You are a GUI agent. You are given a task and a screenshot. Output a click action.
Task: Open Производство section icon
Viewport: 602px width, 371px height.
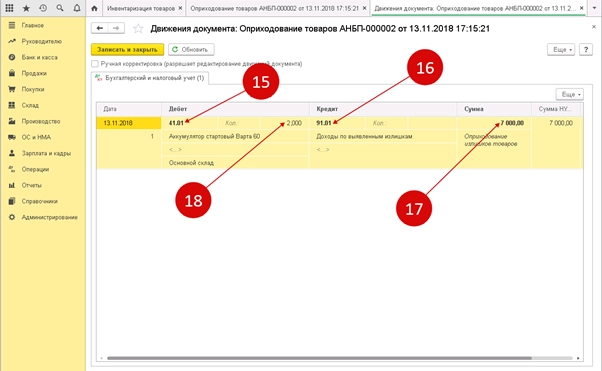(x=12, y=121)
